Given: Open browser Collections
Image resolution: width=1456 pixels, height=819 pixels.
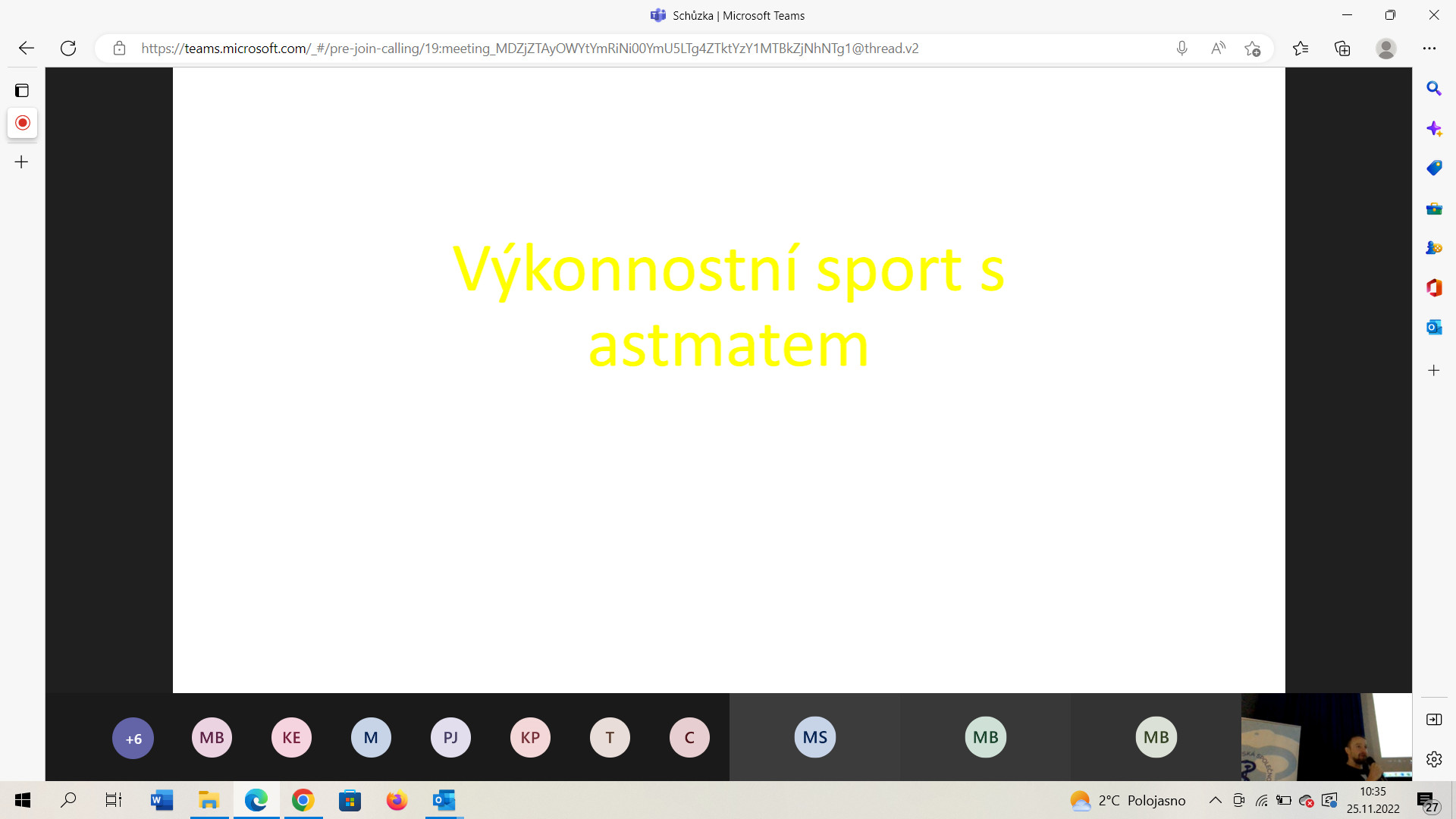Looking at the screenshot, I should [1342, 49].
